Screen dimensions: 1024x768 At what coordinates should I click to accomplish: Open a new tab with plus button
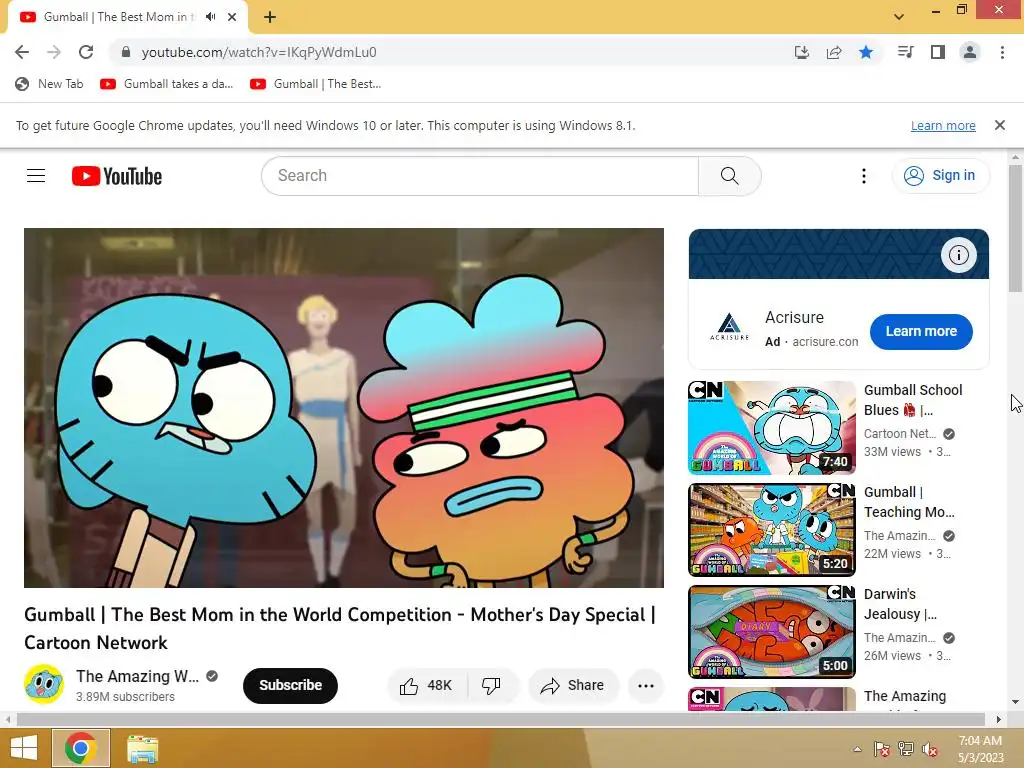pyautogui.click(x=270, y=17)
